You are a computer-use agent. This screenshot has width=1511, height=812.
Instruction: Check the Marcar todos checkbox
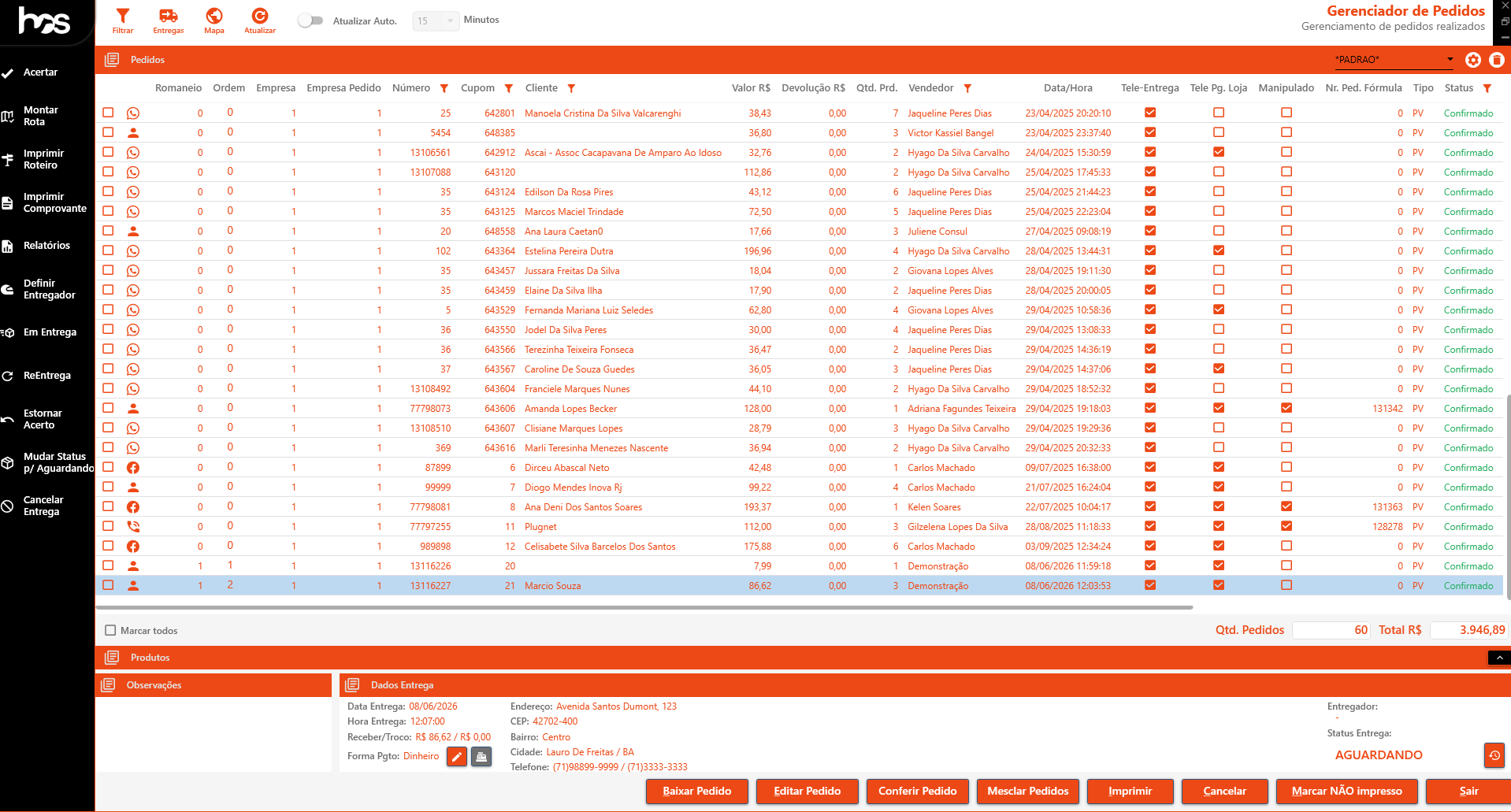[x=110, y=631]
